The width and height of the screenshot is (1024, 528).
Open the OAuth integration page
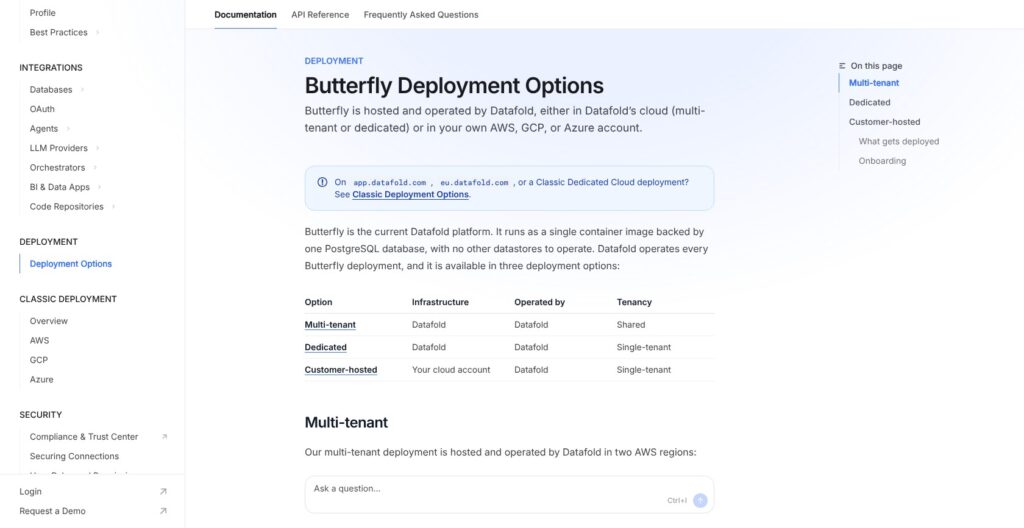tap(42, 109)
